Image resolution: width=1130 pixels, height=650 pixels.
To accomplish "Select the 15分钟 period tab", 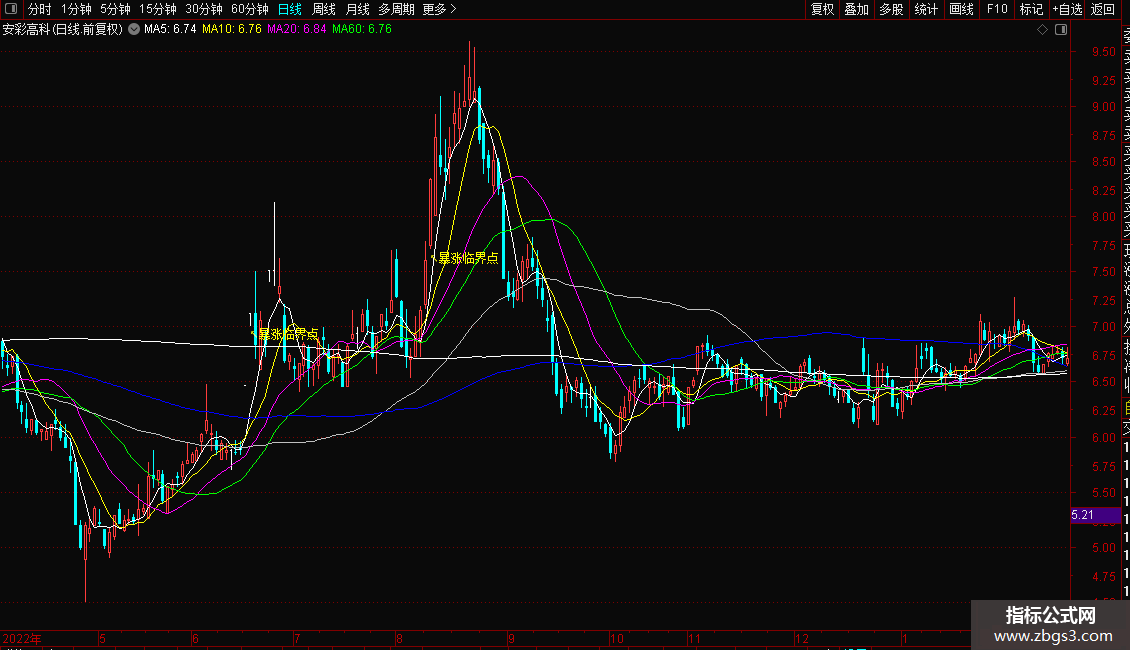I will point(158,9).
